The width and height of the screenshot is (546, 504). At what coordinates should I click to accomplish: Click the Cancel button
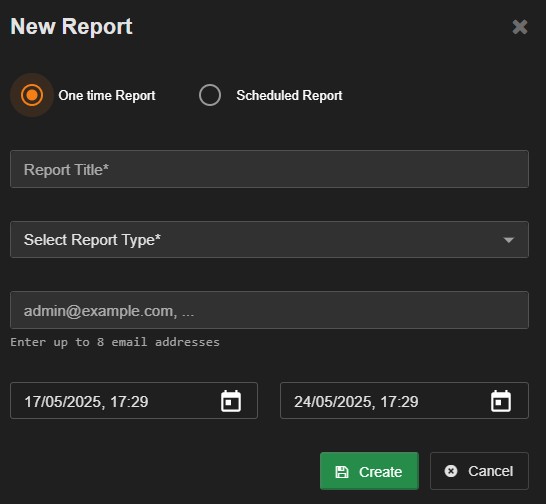479,471
